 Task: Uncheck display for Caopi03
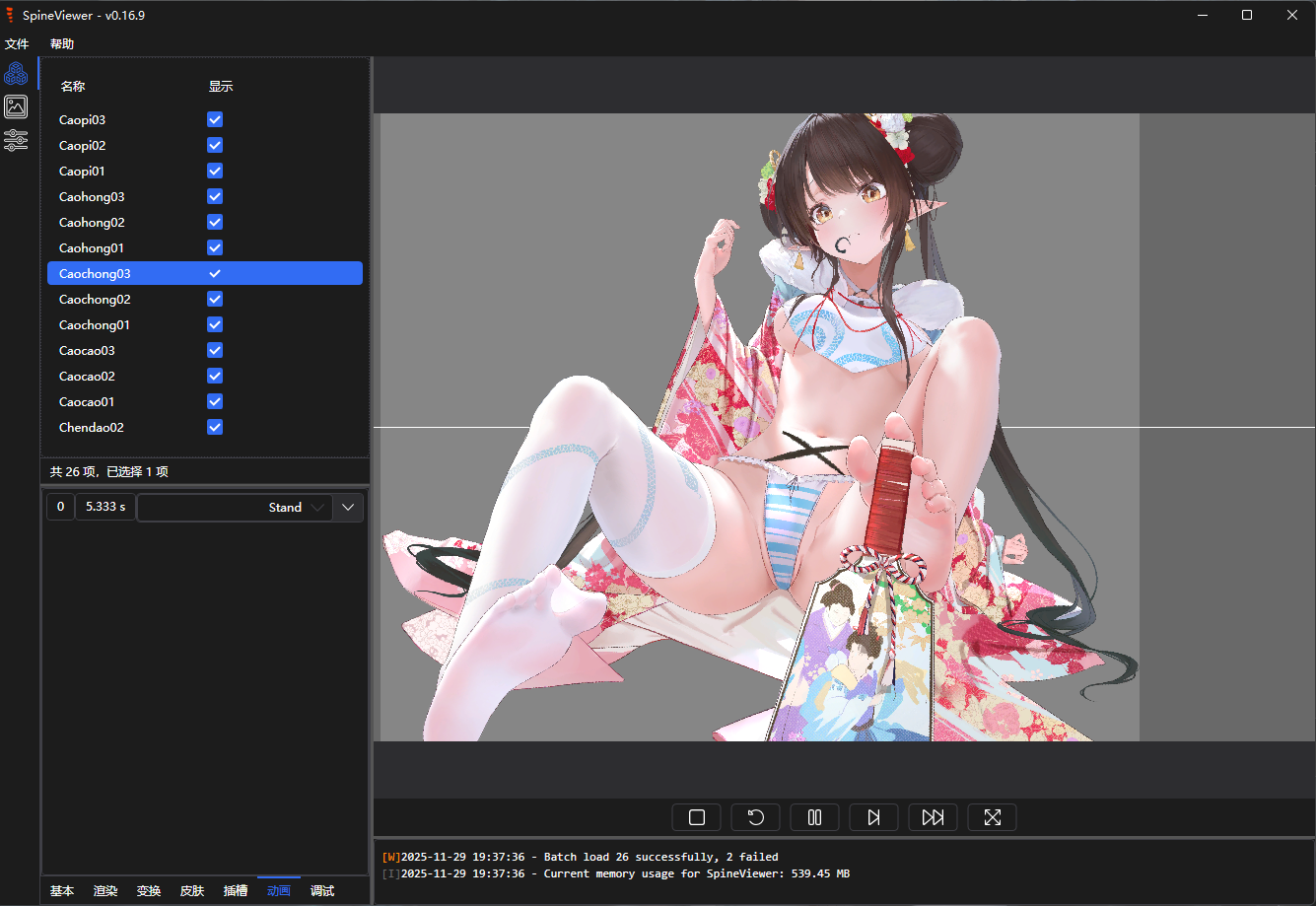(x=215, y=119)
